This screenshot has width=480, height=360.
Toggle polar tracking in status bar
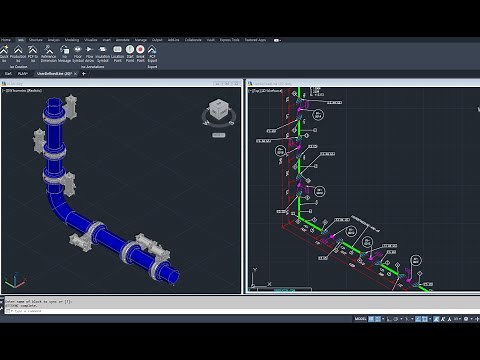[396, 319]
